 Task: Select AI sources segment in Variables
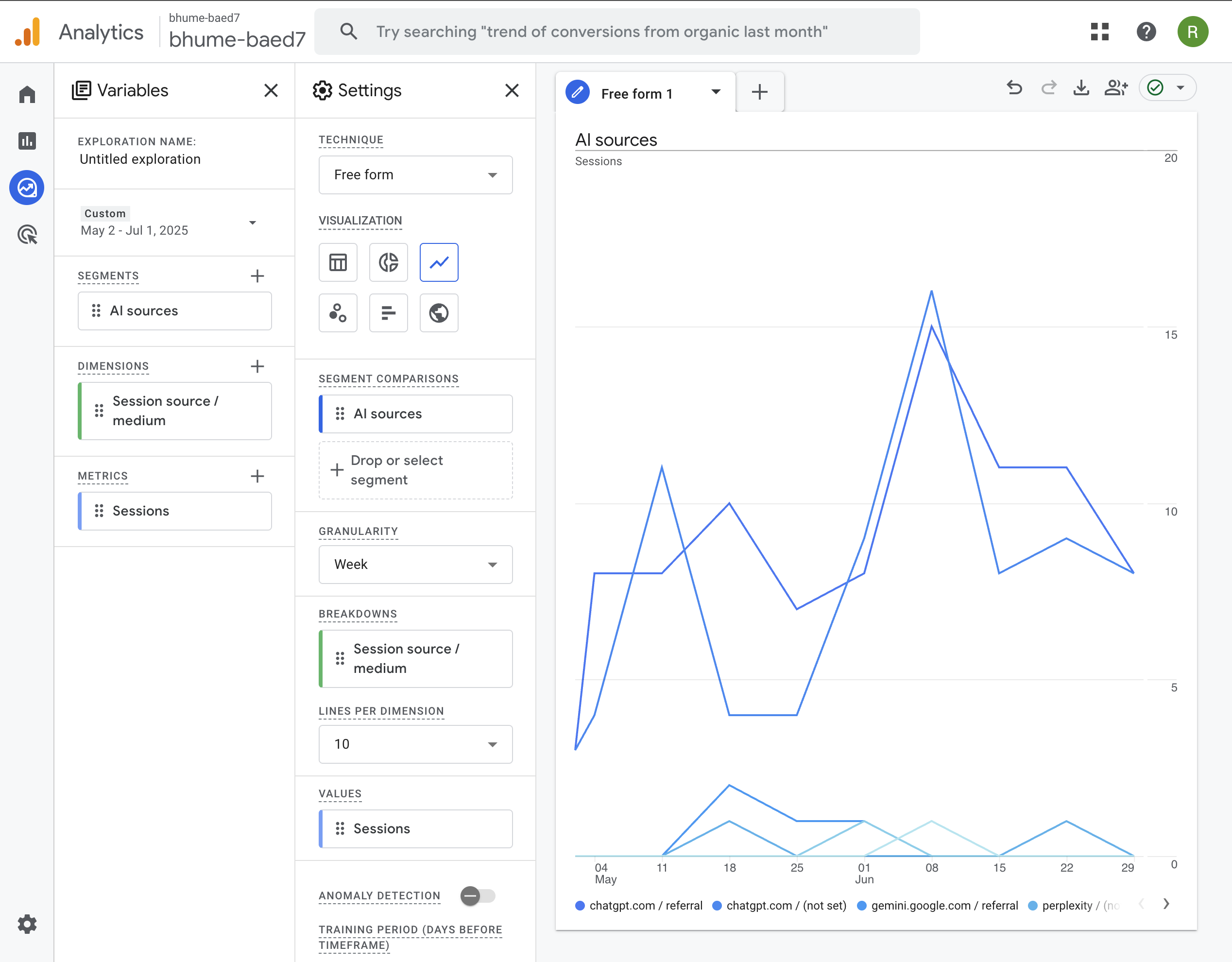[x=174, y=311]
